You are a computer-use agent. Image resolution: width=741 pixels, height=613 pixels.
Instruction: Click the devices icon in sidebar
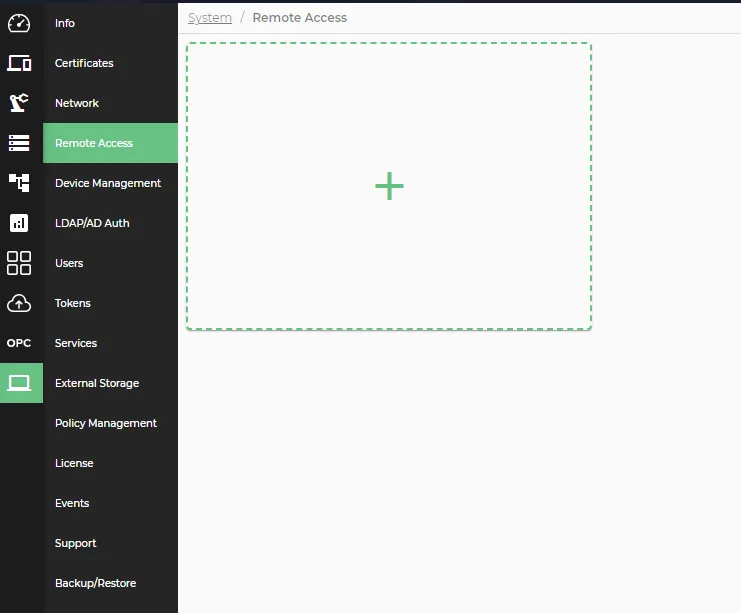pyautogui.click(x=19, y=63)
